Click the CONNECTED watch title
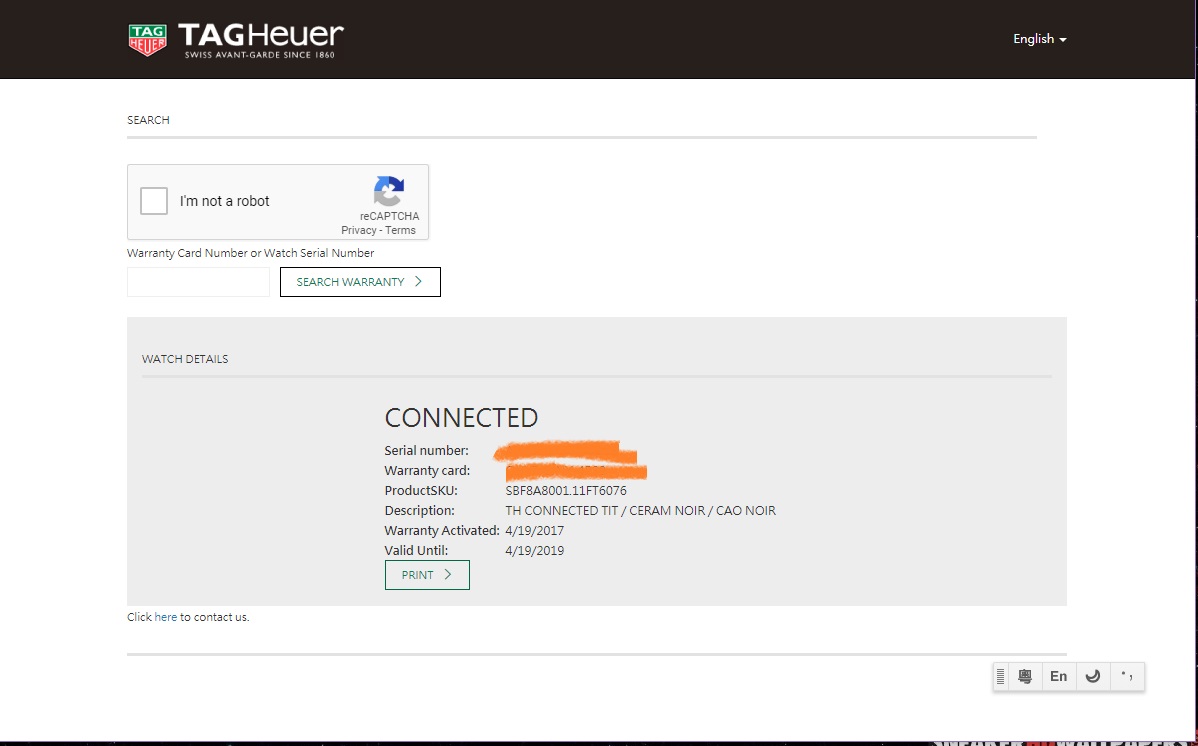The width and height of the screenshot is (1198, 746). click(461, 417)
